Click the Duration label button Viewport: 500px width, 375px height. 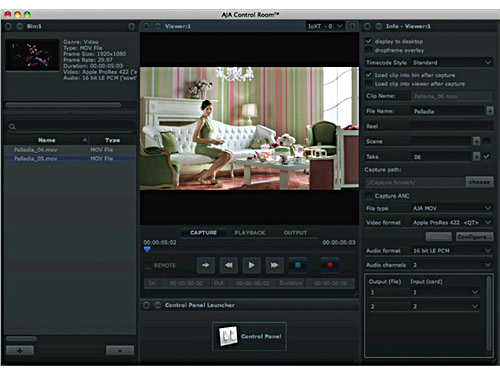click(291, 283)
